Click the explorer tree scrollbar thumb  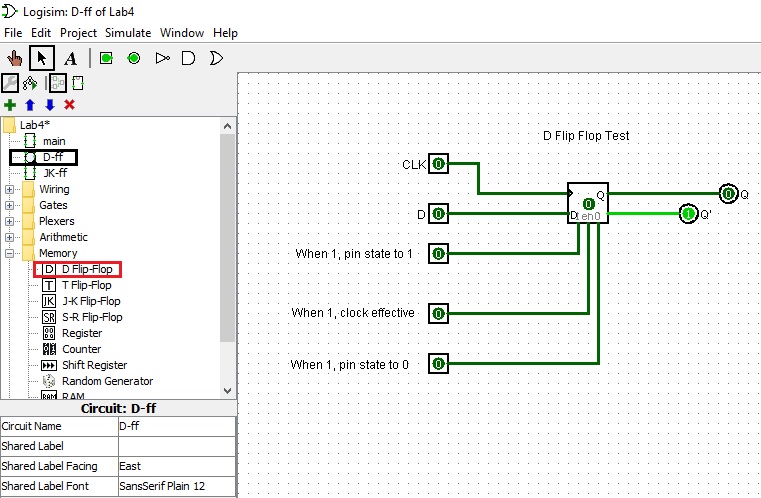(227, 238)
